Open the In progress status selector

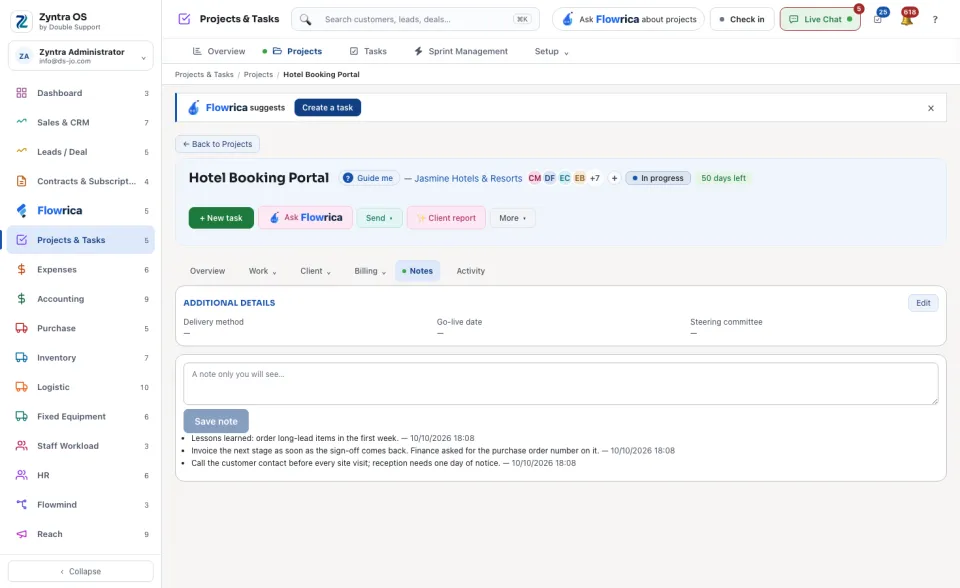pos(658,178)
